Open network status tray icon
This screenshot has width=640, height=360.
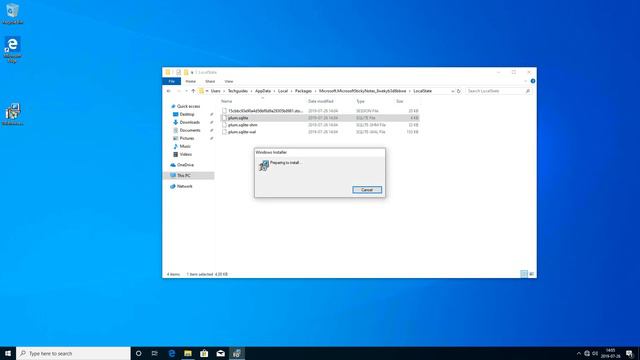(x=587, y=353)
